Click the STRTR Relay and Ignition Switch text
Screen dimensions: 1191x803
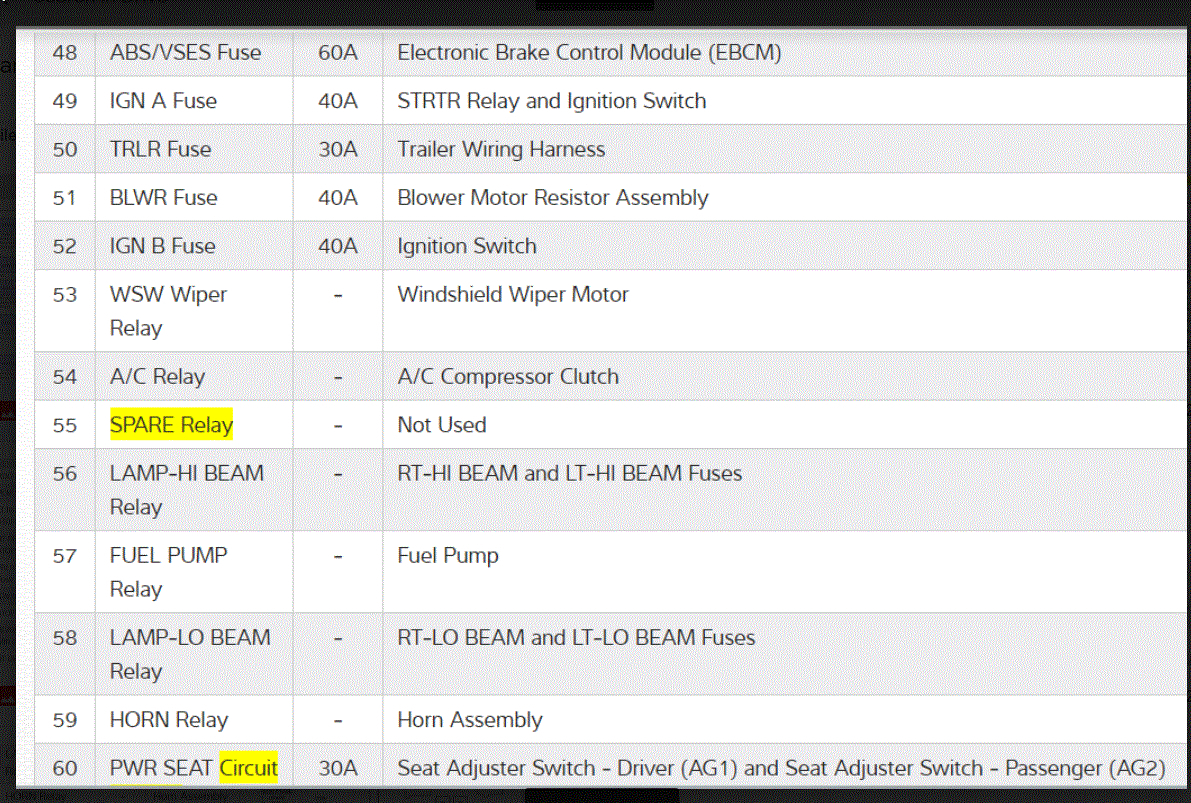tap(551, 101)
